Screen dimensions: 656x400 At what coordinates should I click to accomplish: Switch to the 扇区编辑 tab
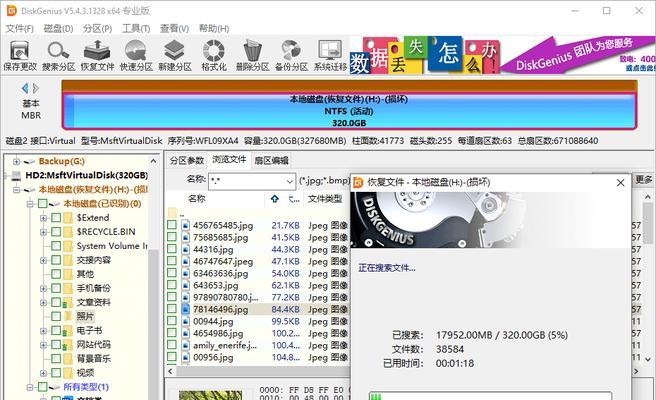tap(271, 160)
